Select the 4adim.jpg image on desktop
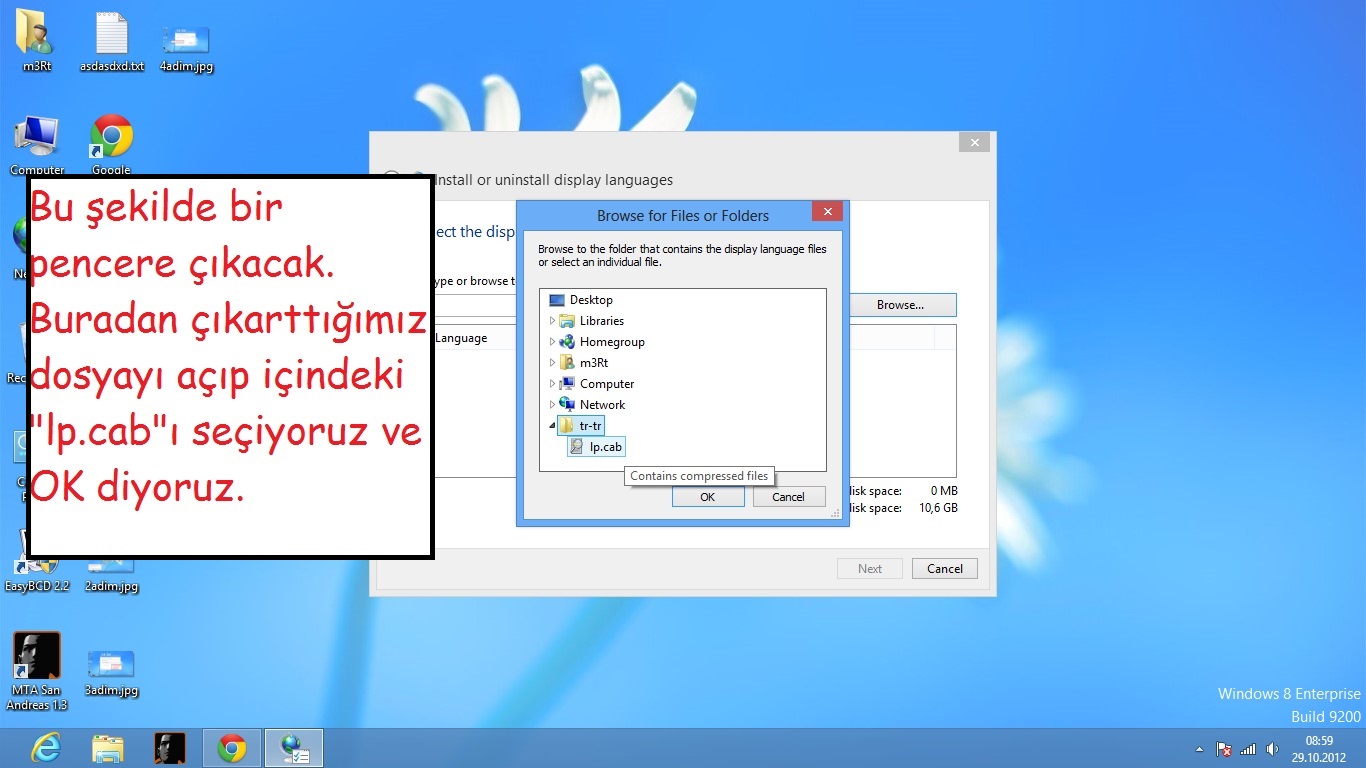1366x768 pixels. 186,48
